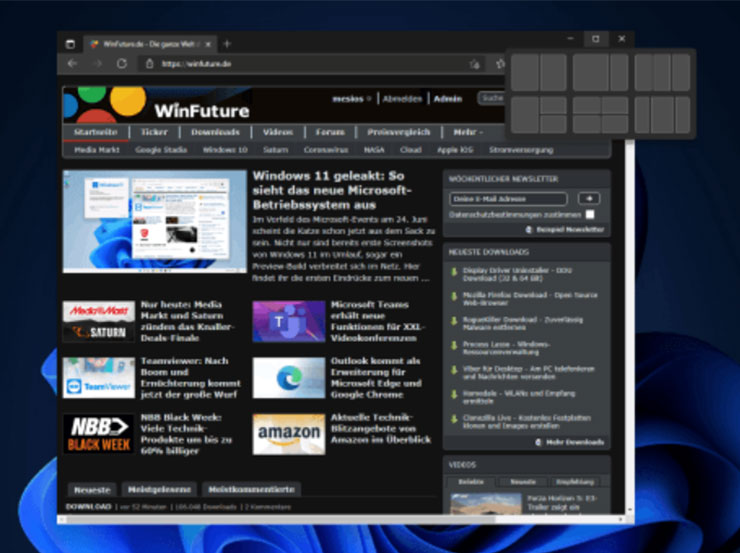Select the two equal halves snap layout
740x553 pixels.
pos(540,72)
